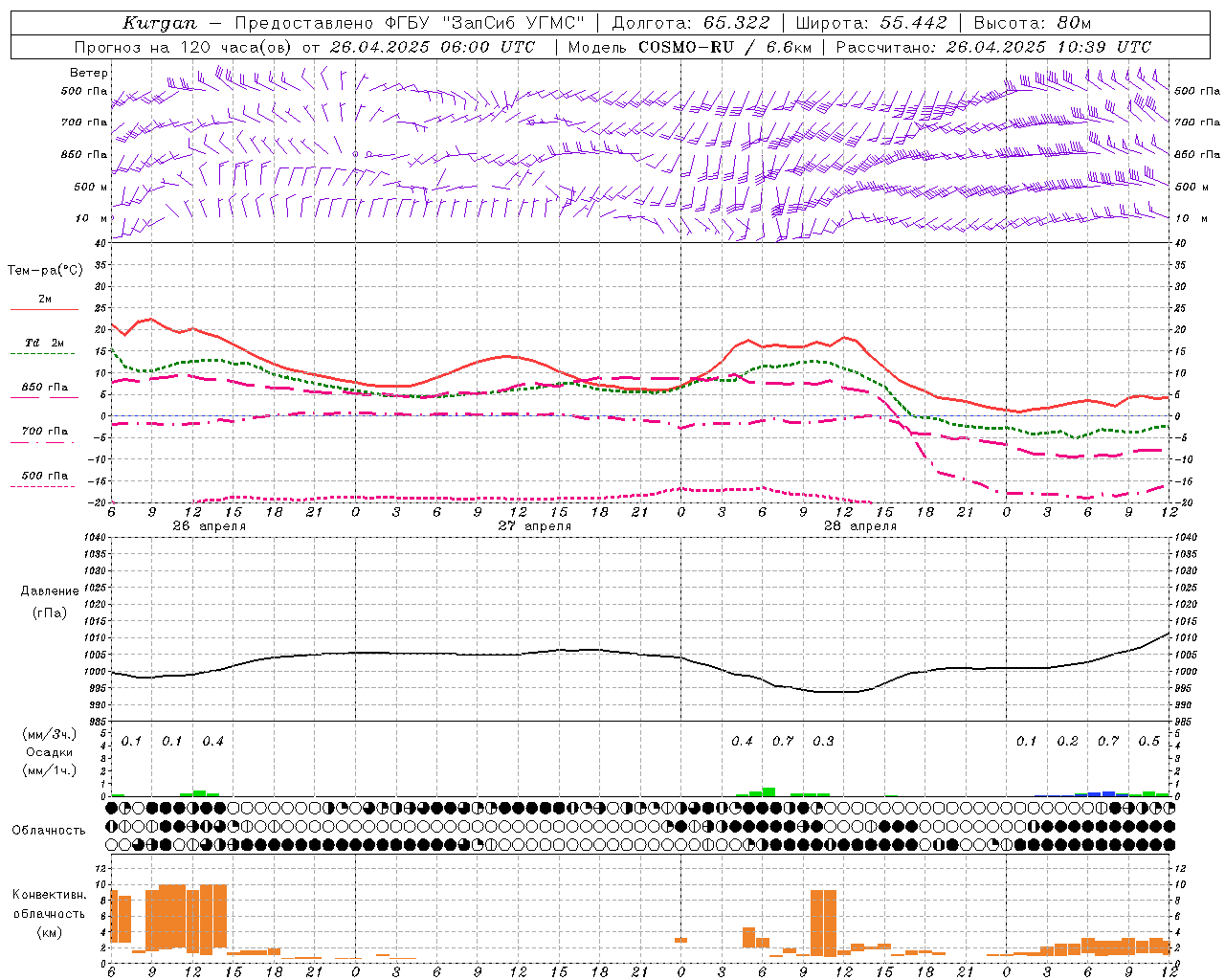Screen dimensions: 1225x980
Task: Click the Ветер panel label
Action: click(x=88, y=73)
